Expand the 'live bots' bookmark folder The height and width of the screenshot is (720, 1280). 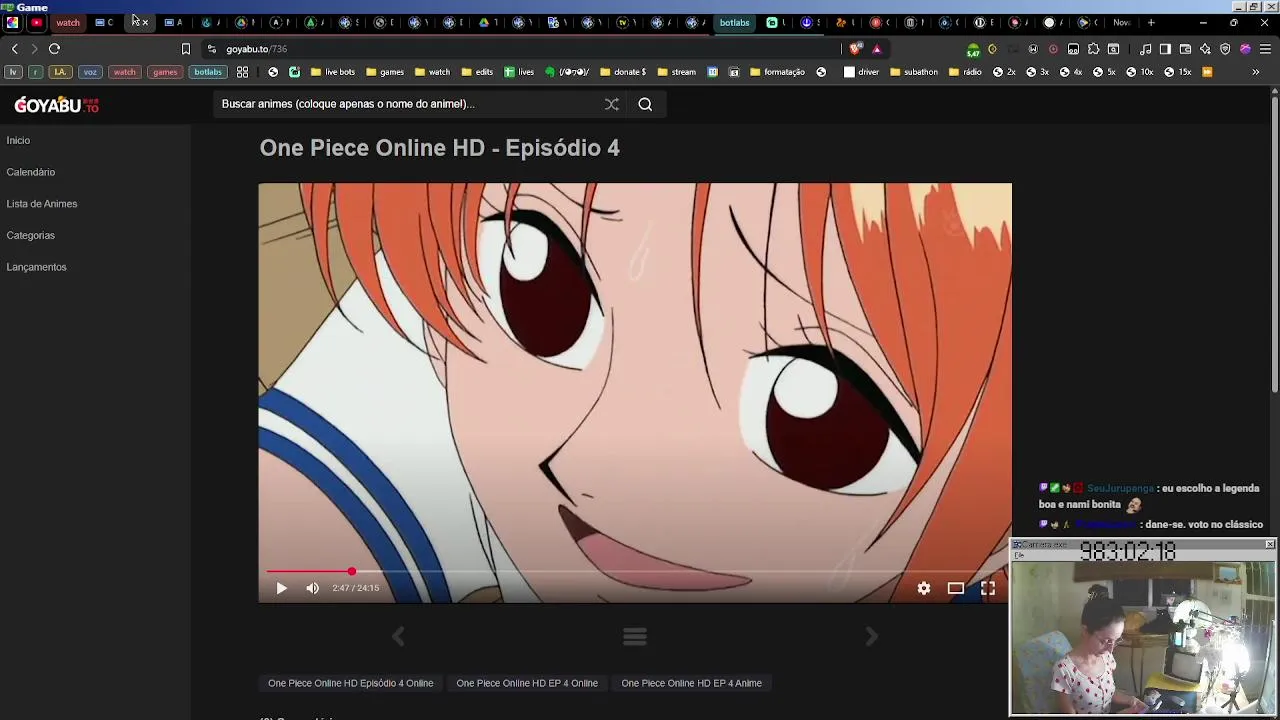pyautogui.click(x=333, y=72)
